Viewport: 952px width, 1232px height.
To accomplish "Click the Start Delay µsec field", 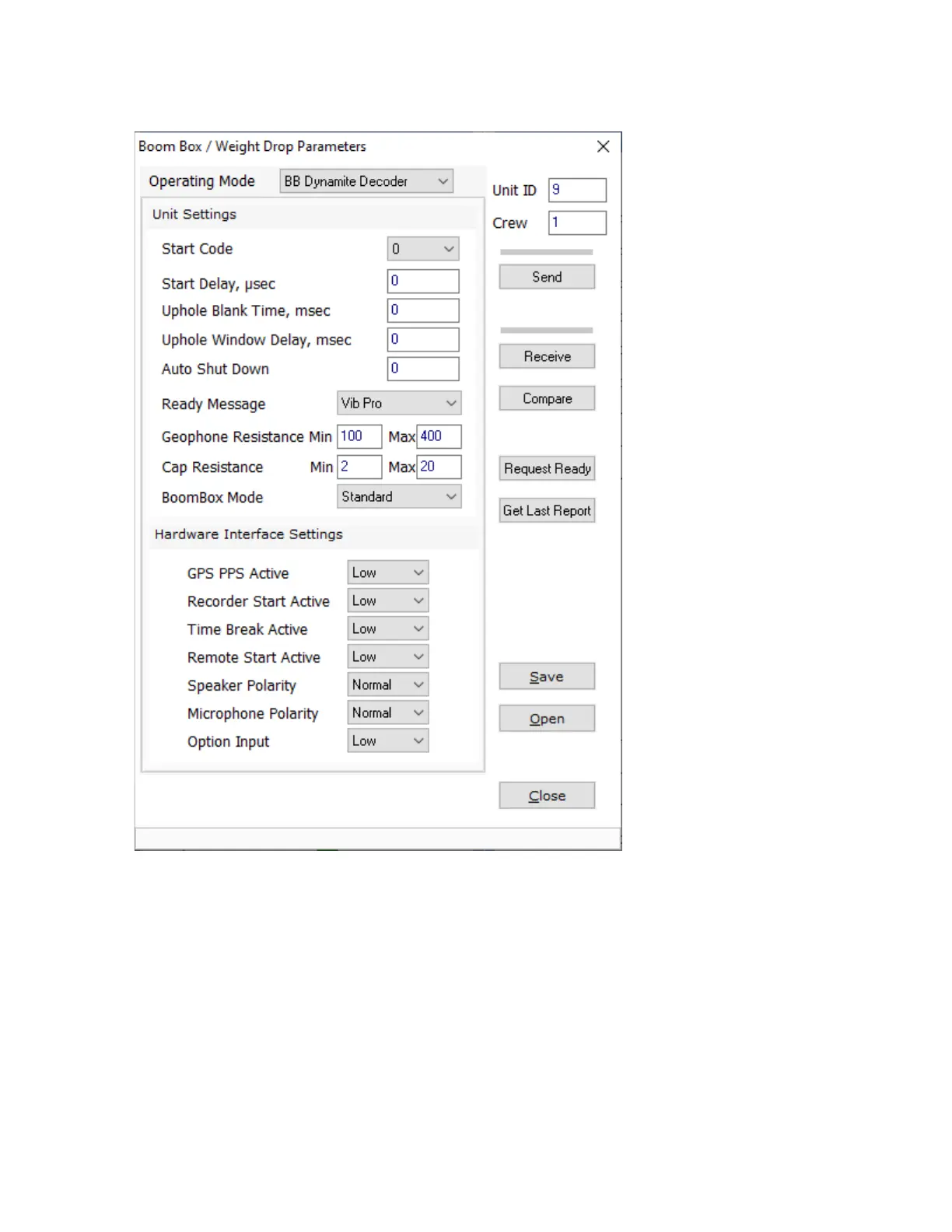I will (x=423, y=281).
